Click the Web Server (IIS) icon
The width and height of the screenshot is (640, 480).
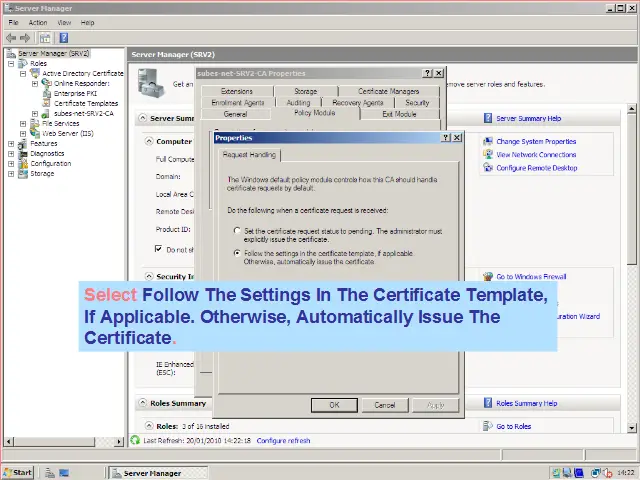(35, 133)
